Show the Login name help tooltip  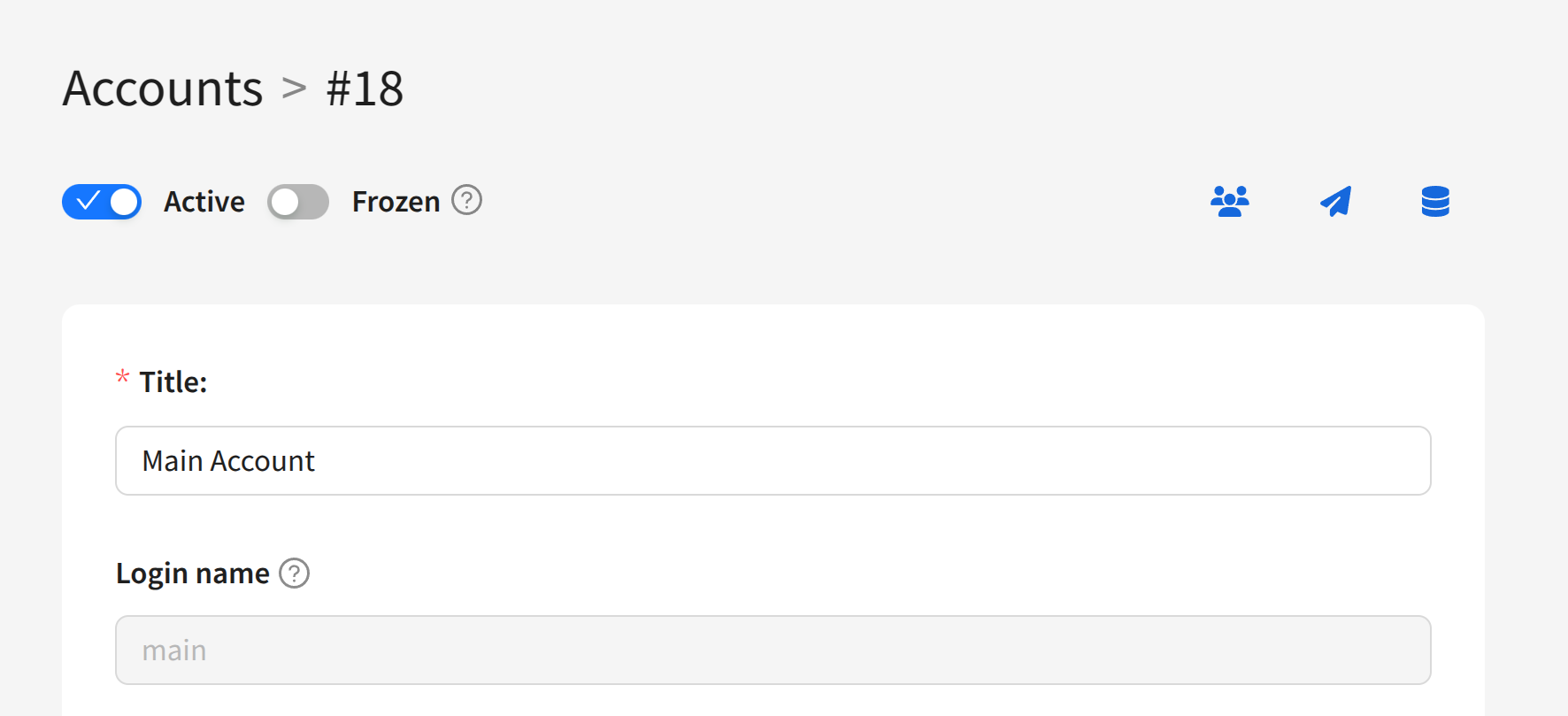pyautogui.click(x=295, y=574)
